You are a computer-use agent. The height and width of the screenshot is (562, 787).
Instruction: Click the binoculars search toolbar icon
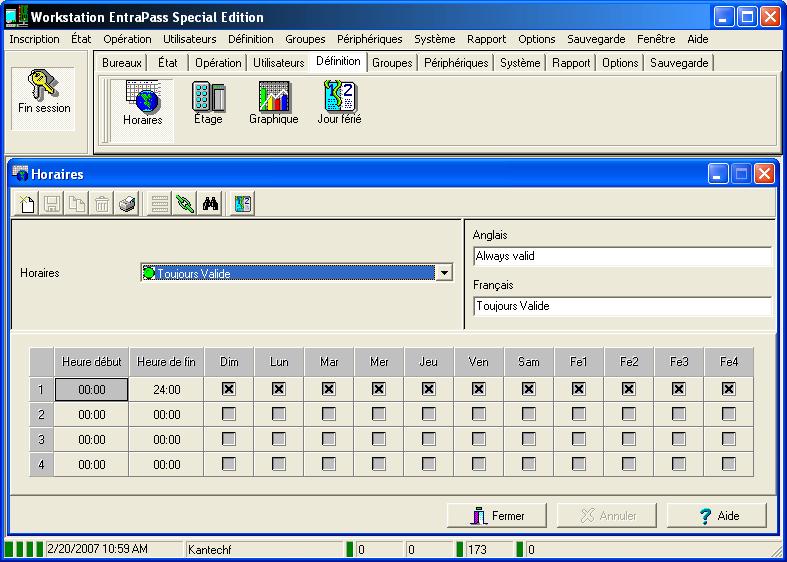tap(210, 204)
